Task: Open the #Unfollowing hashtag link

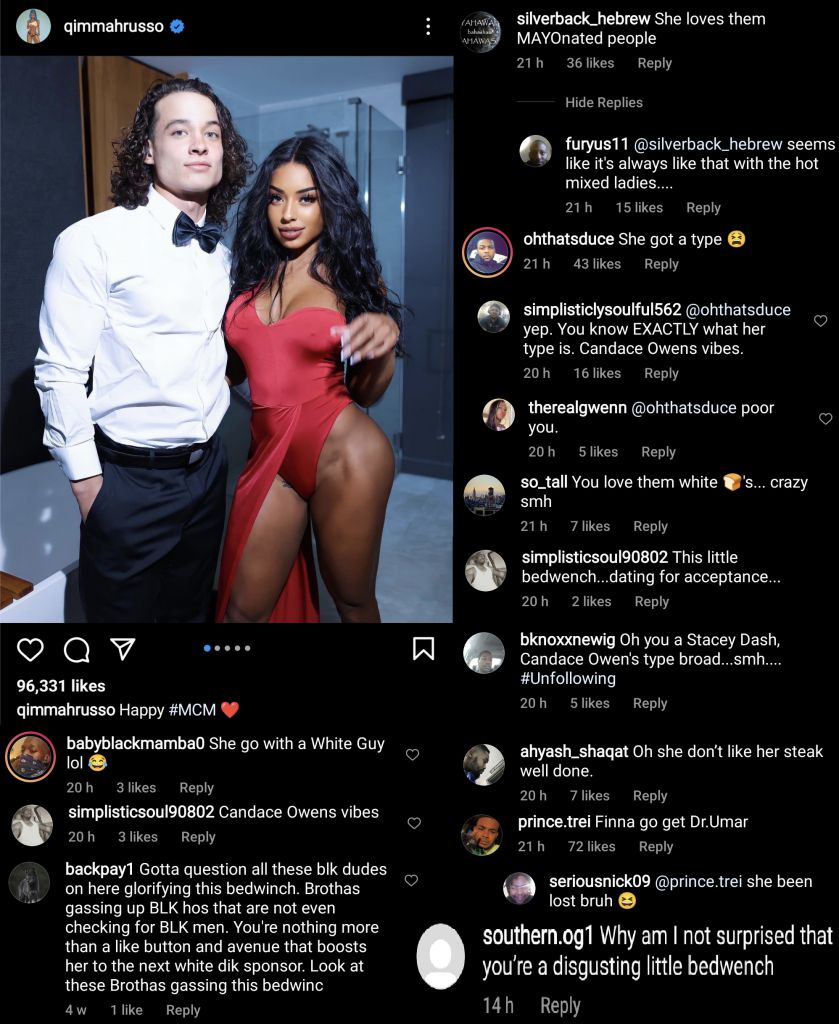Action: tap(567, 678)
